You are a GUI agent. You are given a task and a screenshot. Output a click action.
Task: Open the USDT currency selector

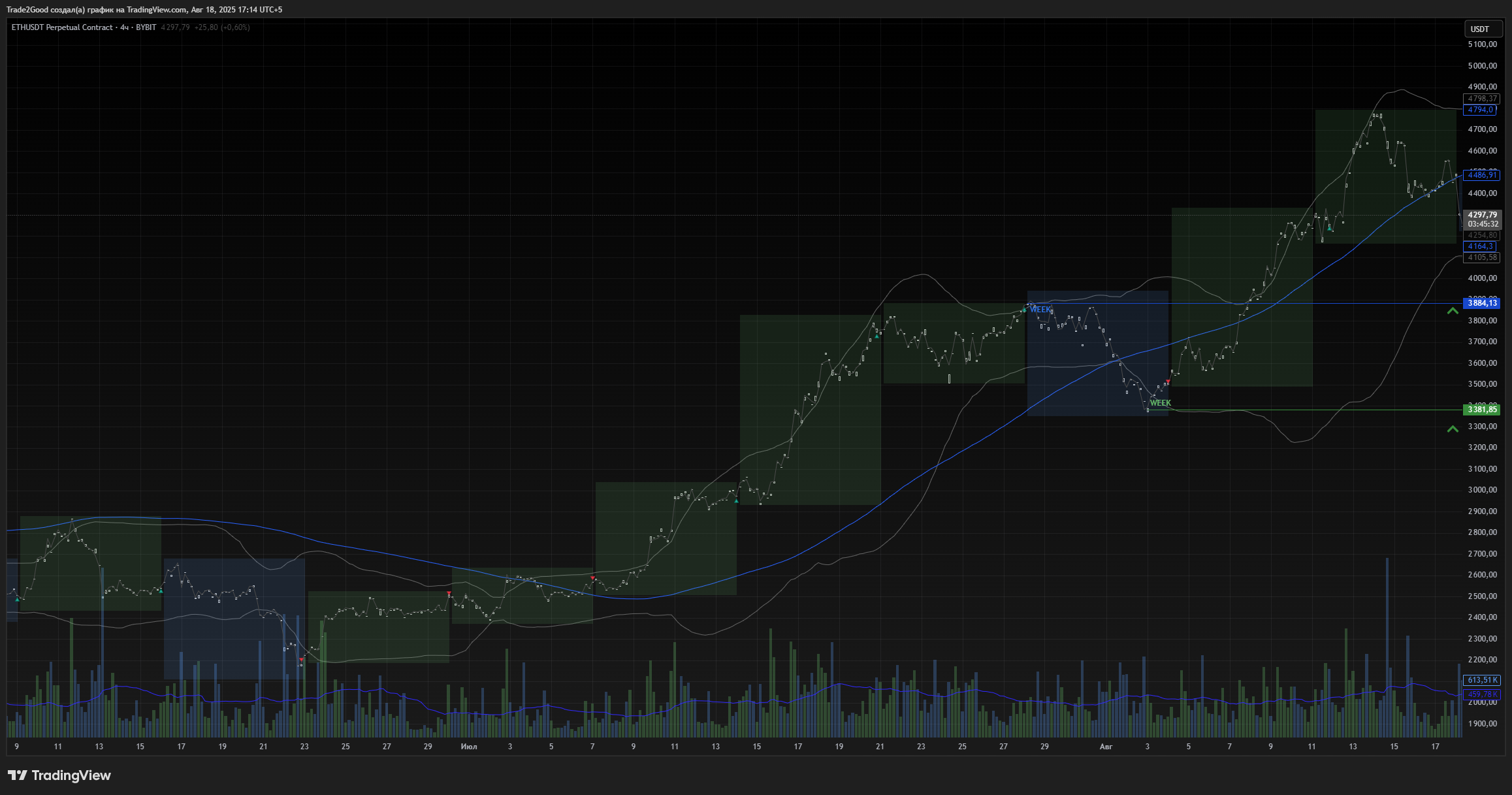click(x=1479, y=29)
